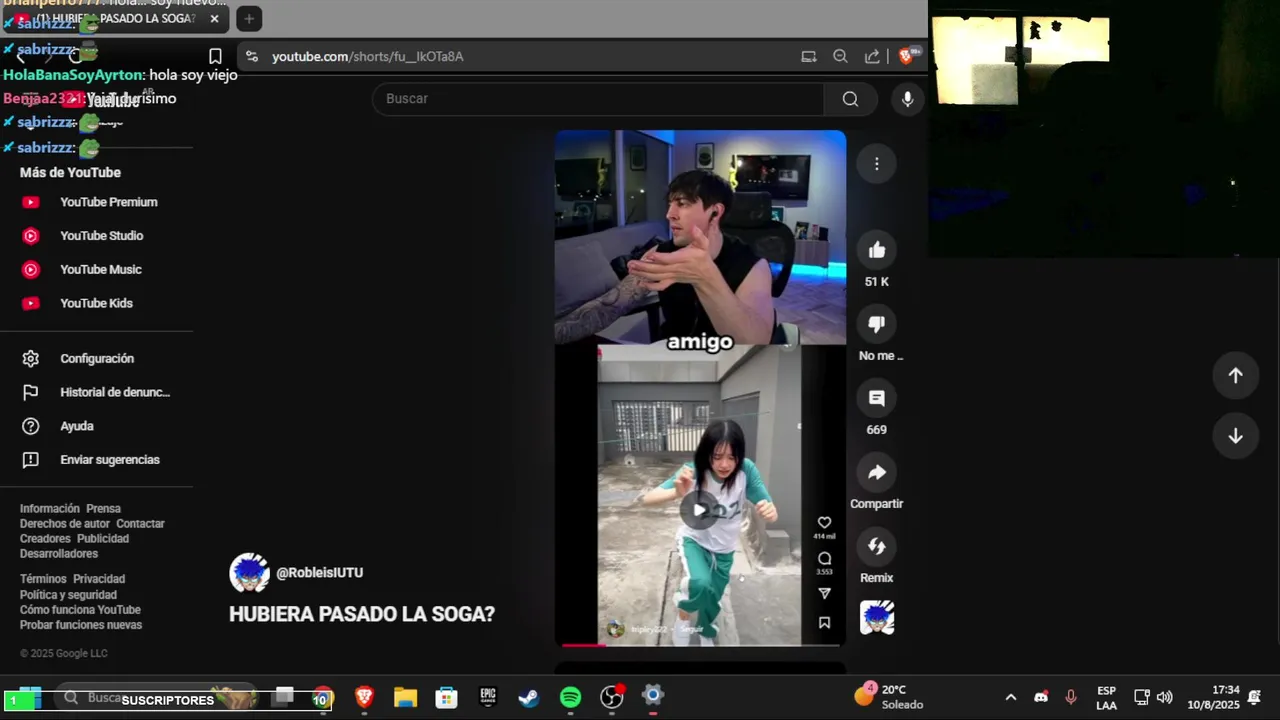
Task: Open a new browser tab
Action: click(249, 19)
